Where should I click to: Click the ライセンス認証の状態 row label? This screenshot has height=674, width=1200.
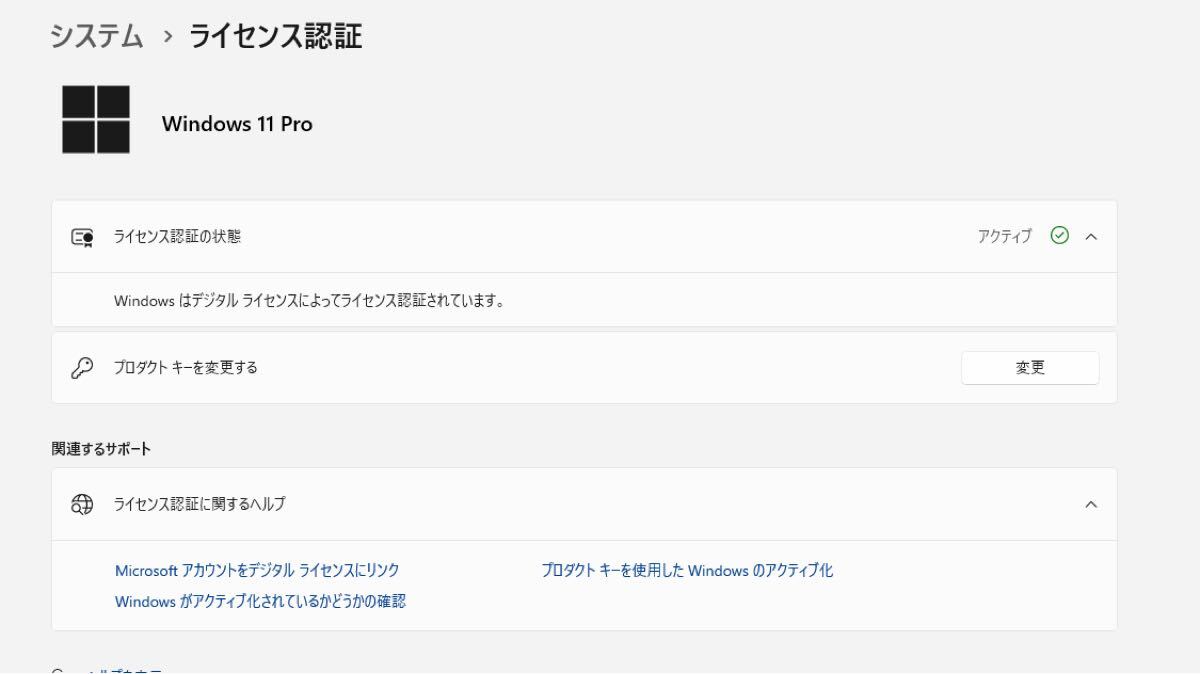pos(177,237)
